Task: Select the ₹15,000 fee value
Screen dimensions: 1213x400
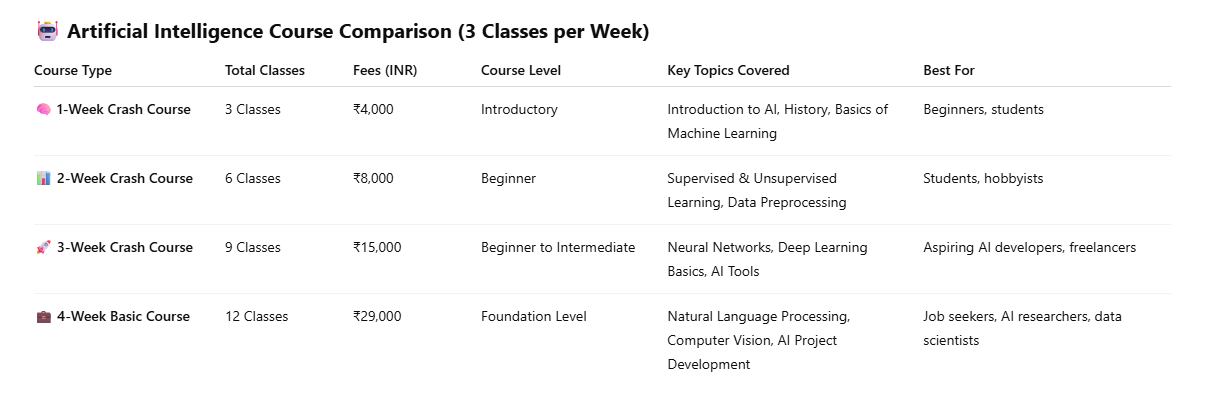Action: point(377,248)
